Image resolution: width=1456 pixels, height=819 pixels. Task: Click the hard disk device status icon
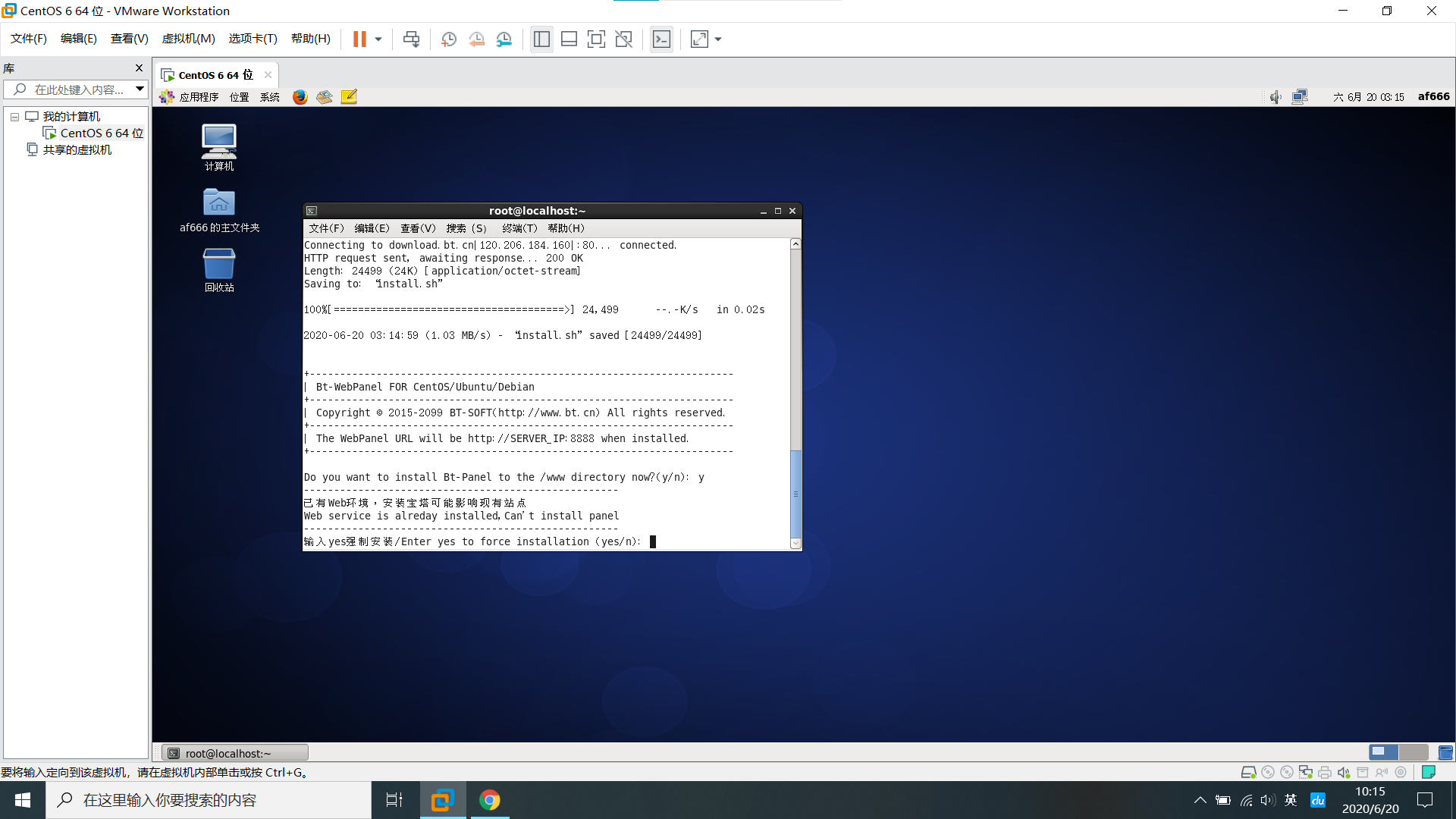[x=1248, y=772]
